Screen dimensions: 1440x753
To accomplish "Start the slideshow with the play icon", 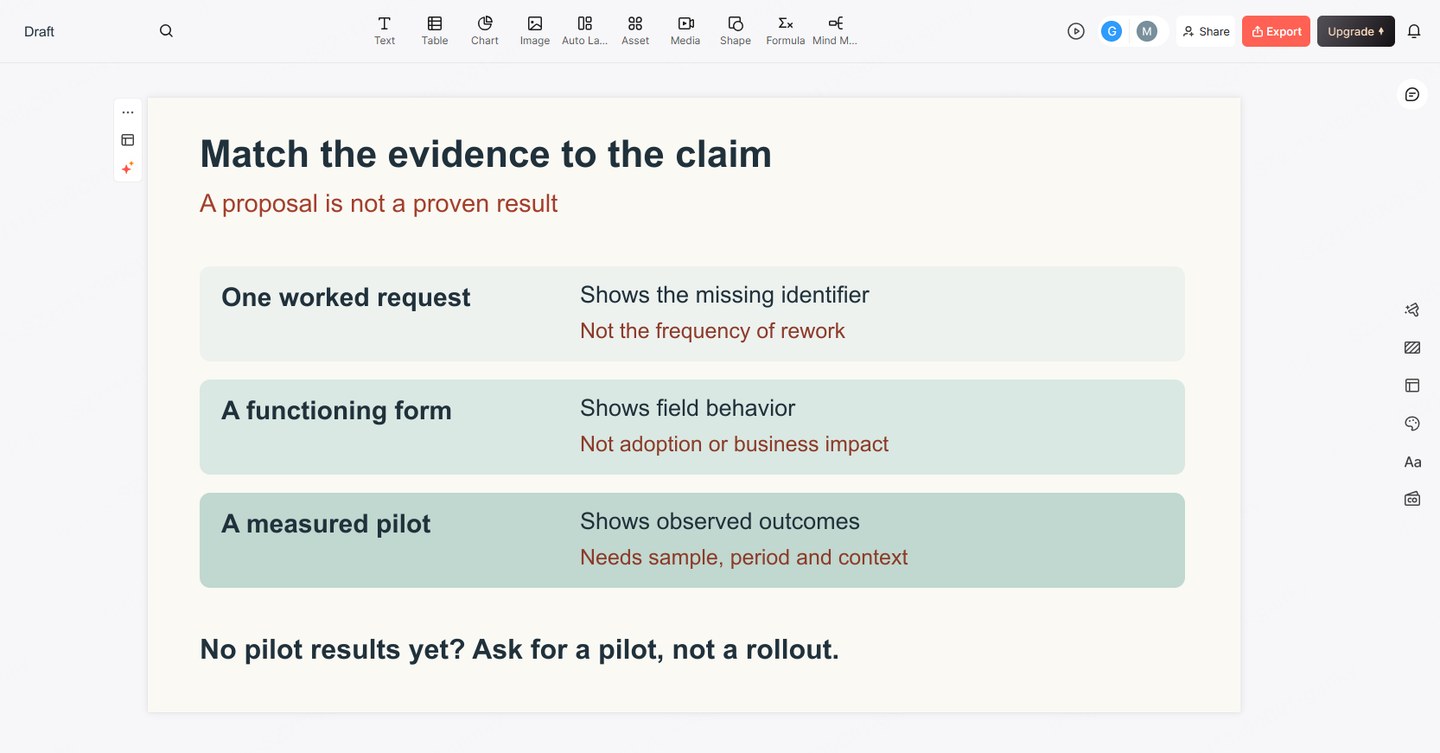I will point(1076,31).
